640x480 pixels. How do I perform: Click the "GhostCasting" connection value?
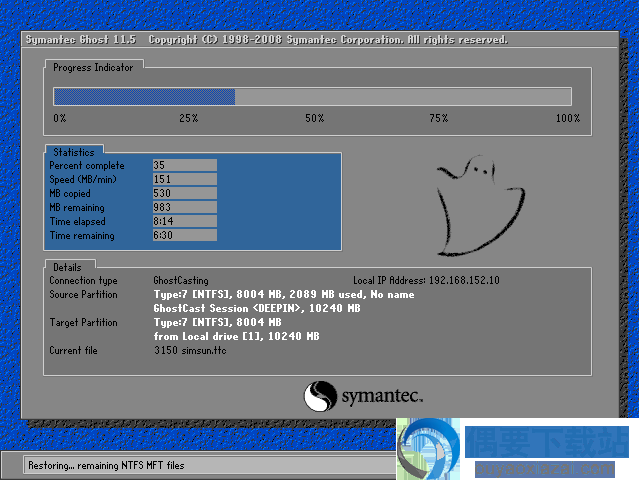[181, 281]
